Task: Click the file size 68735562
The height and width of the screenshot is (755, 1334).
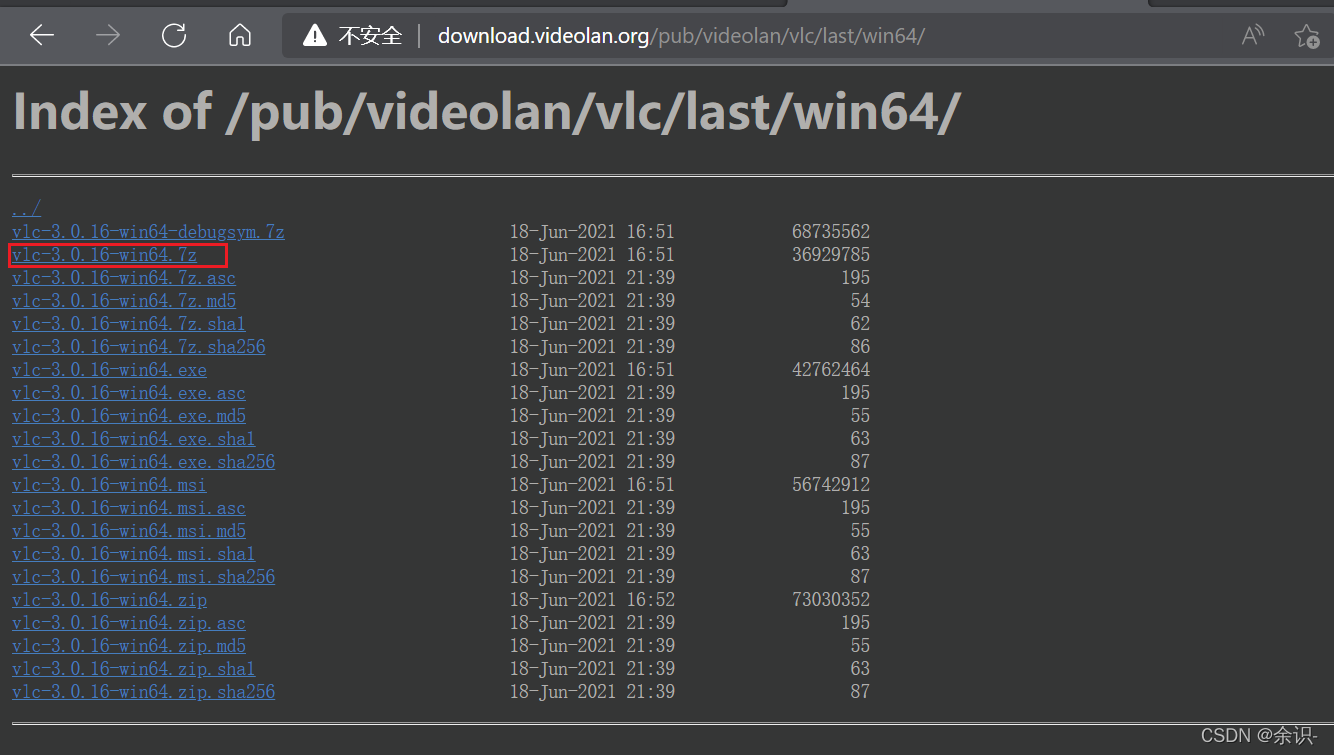Action: point(831,231)
